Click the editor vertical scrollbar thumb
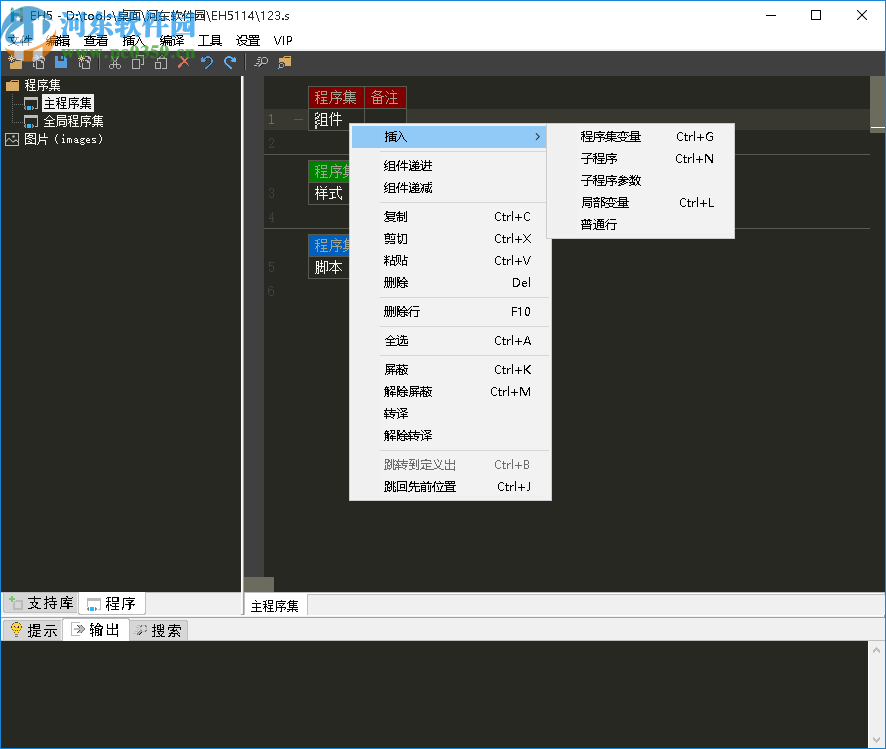 pos(878,102)
